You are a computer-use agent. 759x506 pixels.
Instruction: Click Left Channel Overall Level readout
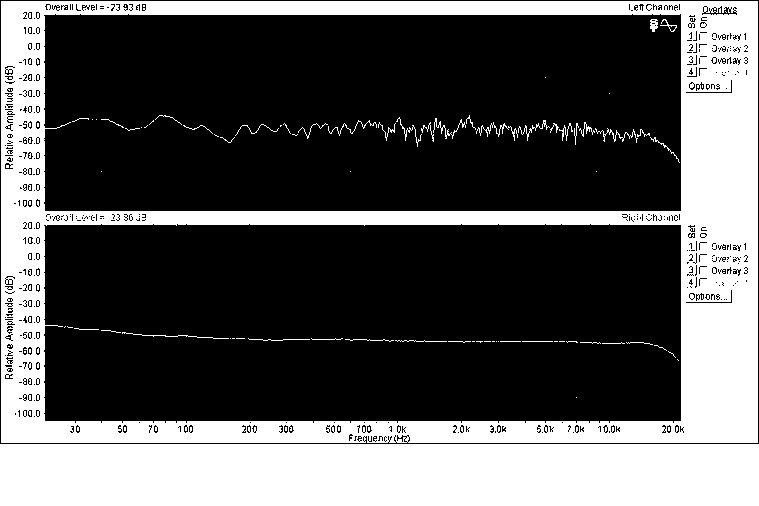[x=96, y=7]
